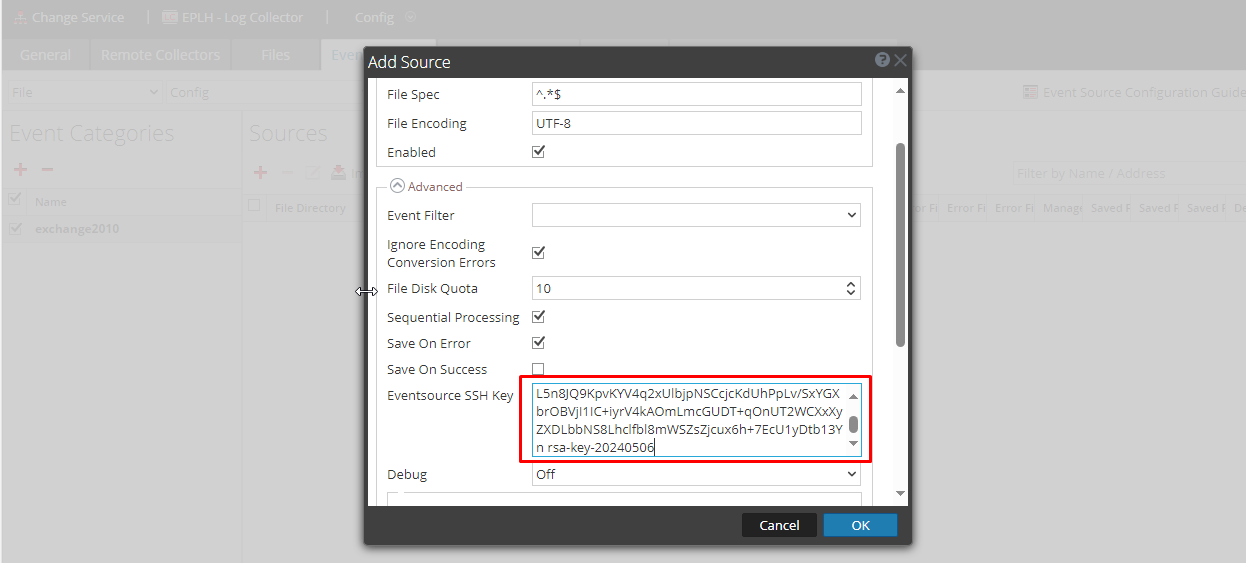Collapse the Advanced section

pyautogui.click(x=397, y=186)
